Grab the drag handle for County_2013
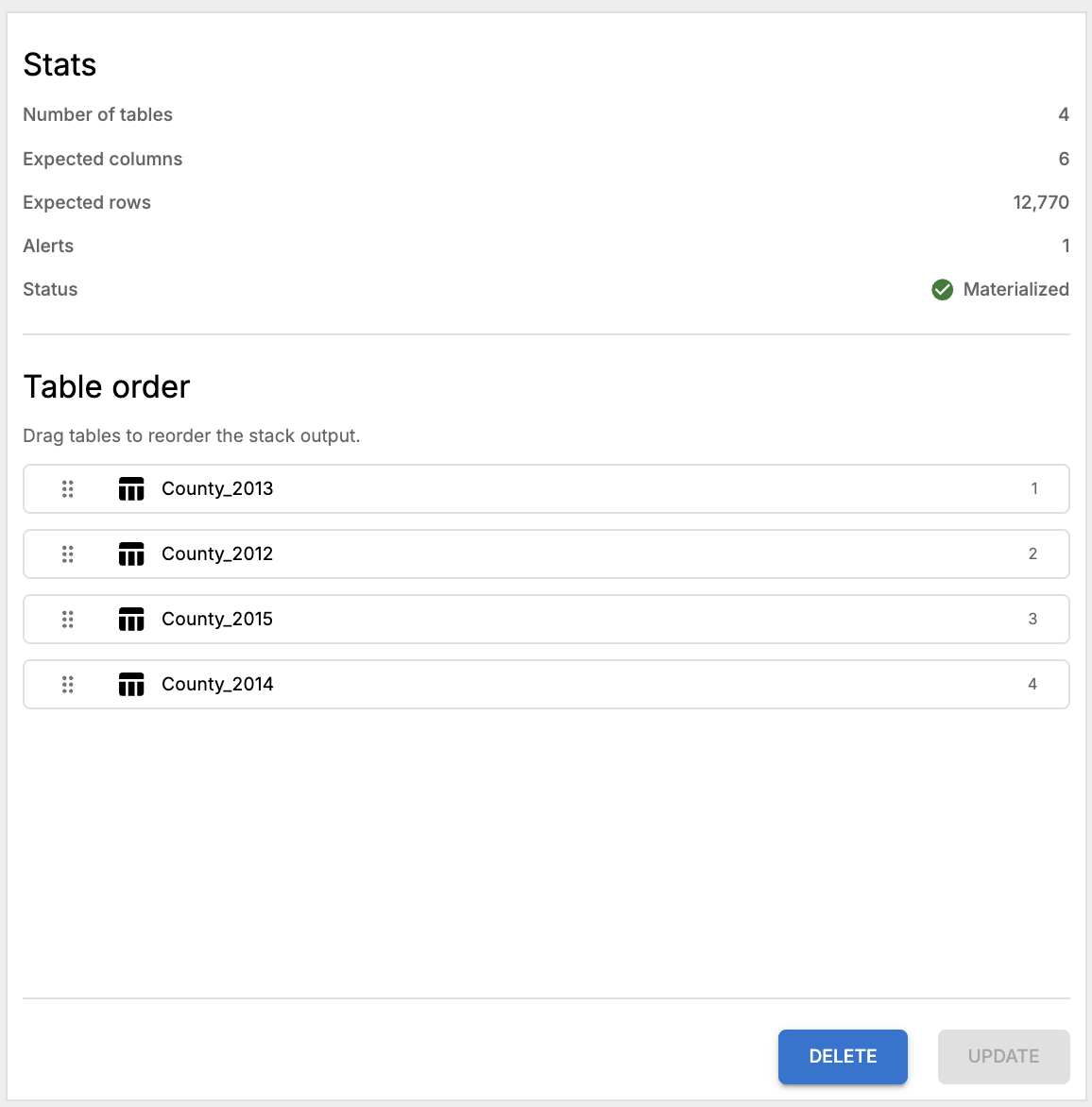Image resolution: width=1092 pixels, height=1107 pixels. coord(68,488)
